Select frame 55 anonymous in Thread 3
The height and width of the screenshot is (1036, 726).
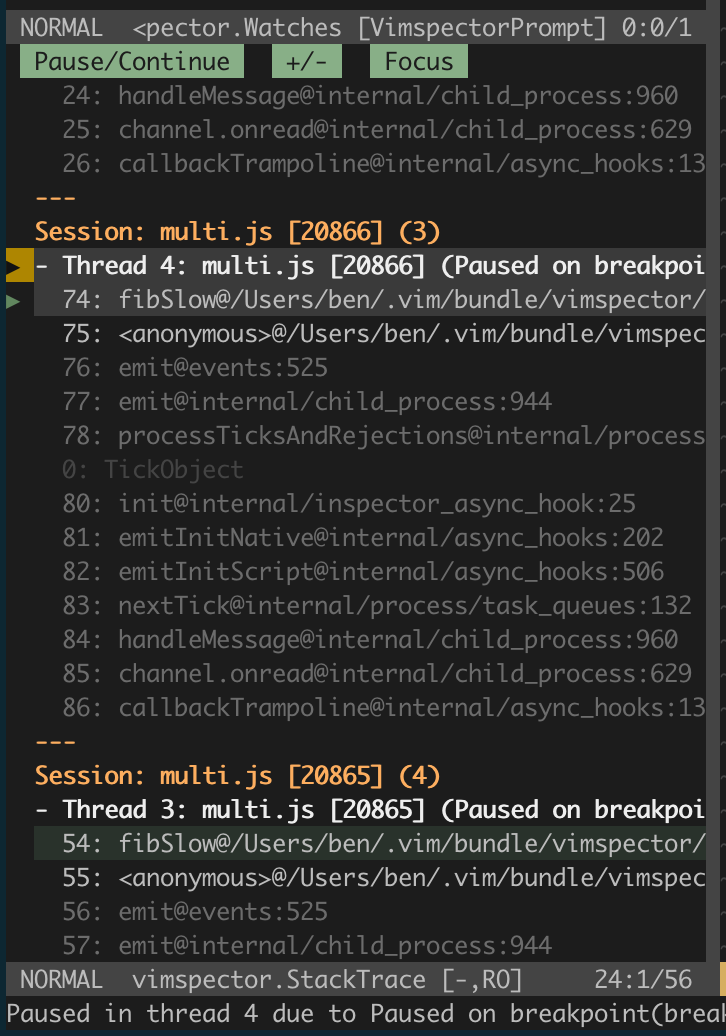(370, 878)
